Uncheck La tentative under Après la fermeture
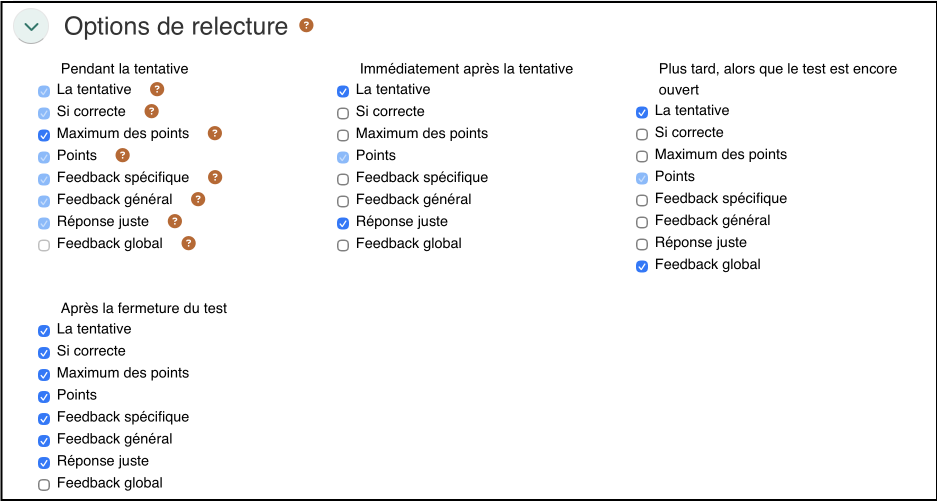 tap(44, 331)
